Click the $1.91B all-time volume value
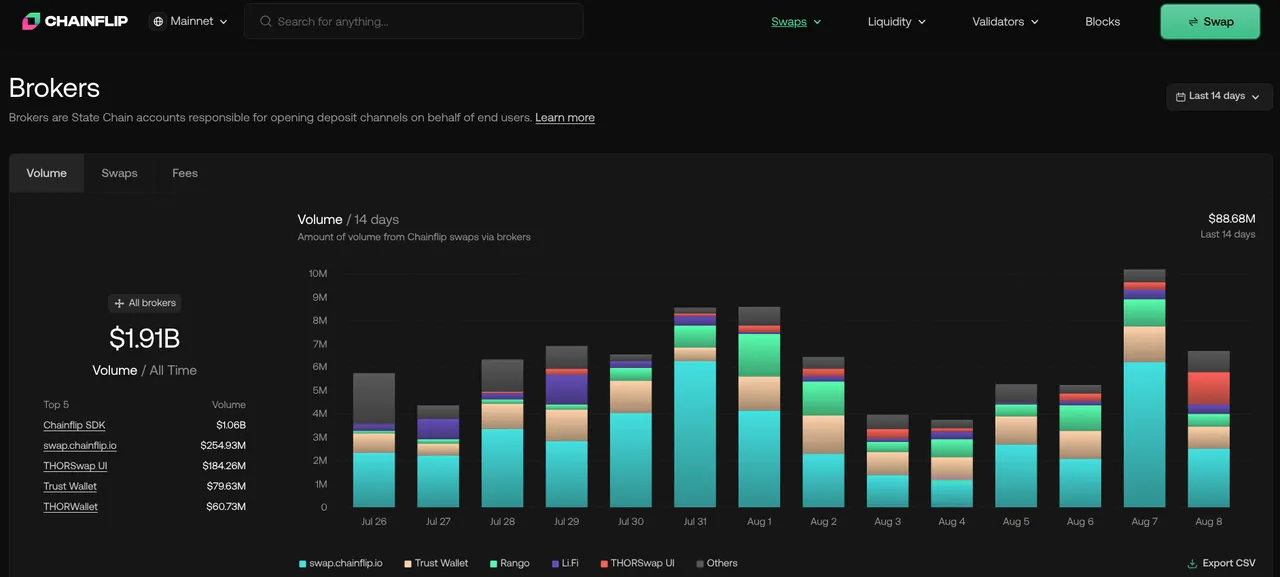Image resolution: width=1280 pixels, height=577 pixels. click(145, 338)
